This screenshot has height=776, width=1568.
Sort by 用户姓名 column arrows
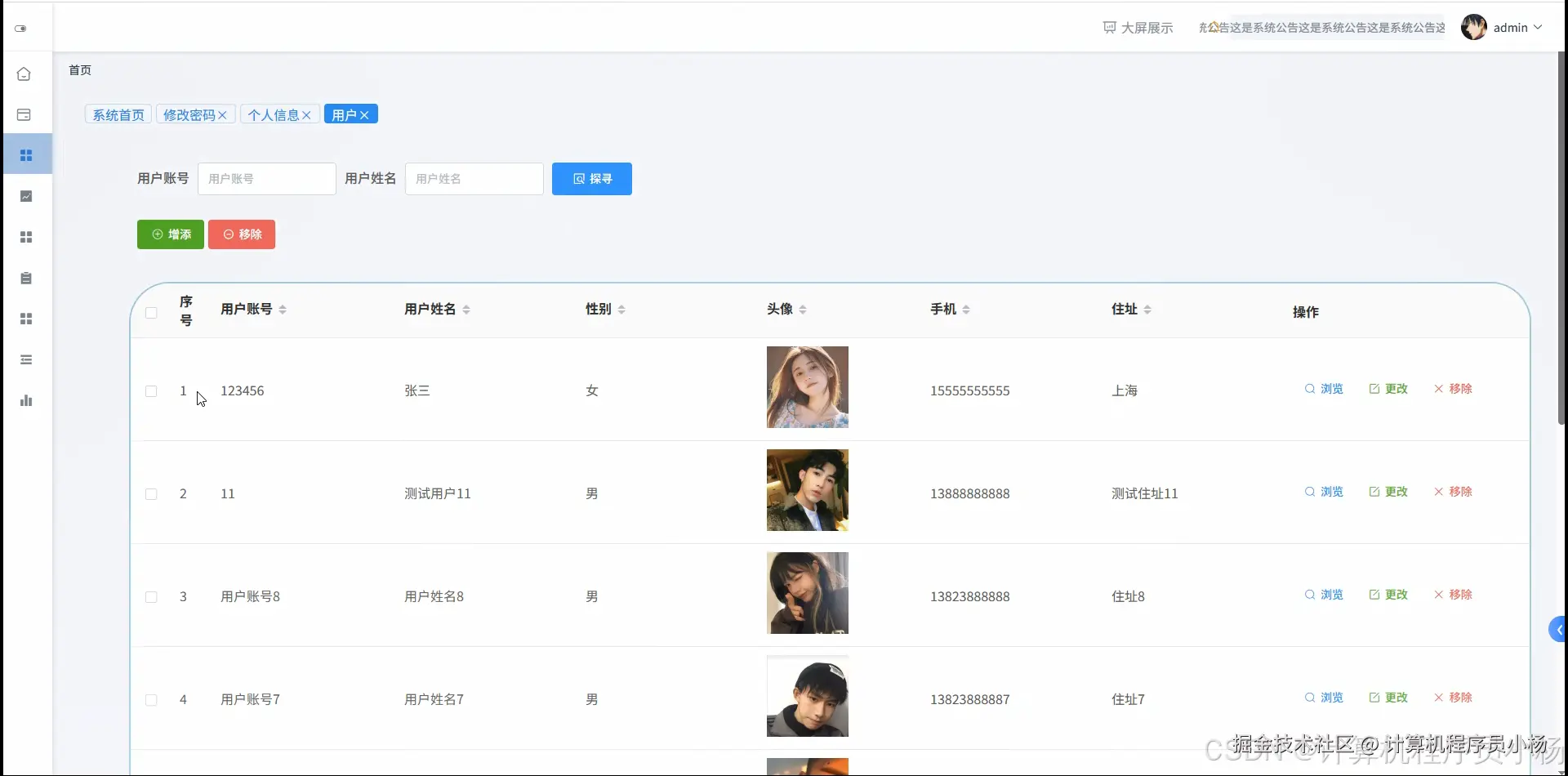point(466,310)
